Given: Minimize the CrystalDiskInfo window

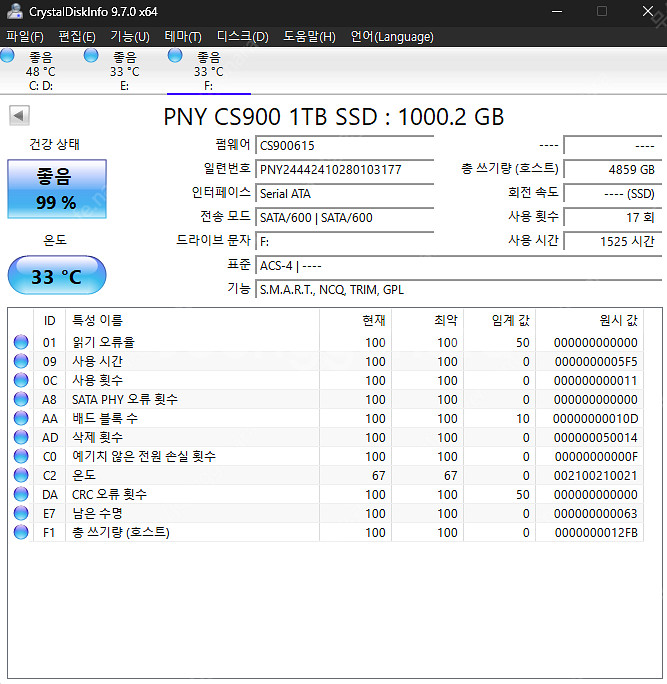Looking at the screenshot, I should tap(557, 11).
